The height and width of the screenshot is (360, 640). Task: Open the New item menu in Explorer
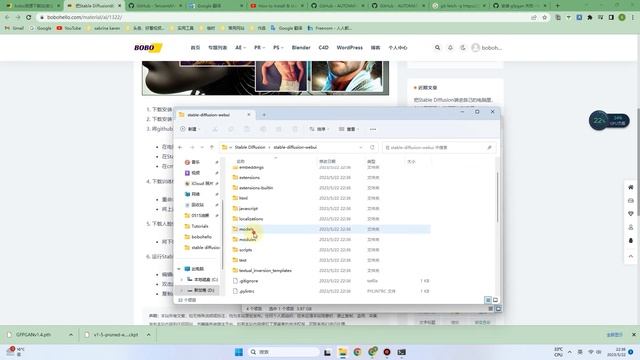[190, 129]
